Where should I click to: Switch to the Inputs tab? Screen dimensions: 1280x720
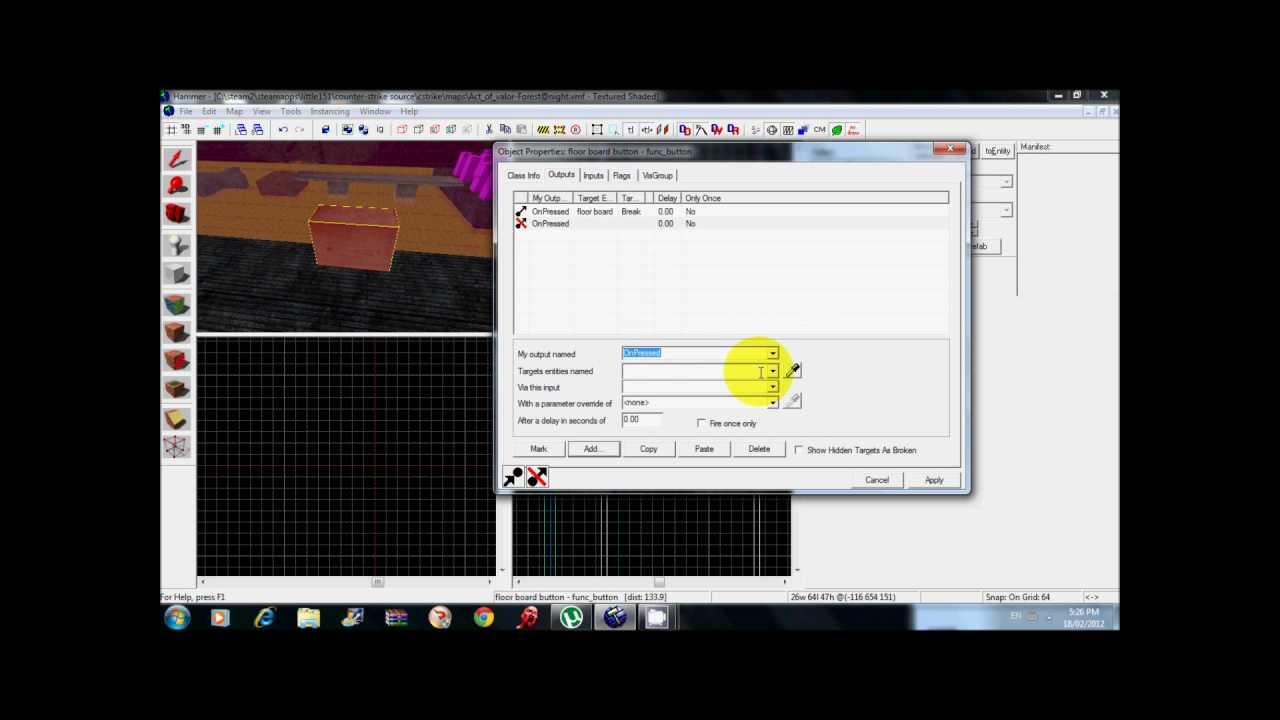593,176
